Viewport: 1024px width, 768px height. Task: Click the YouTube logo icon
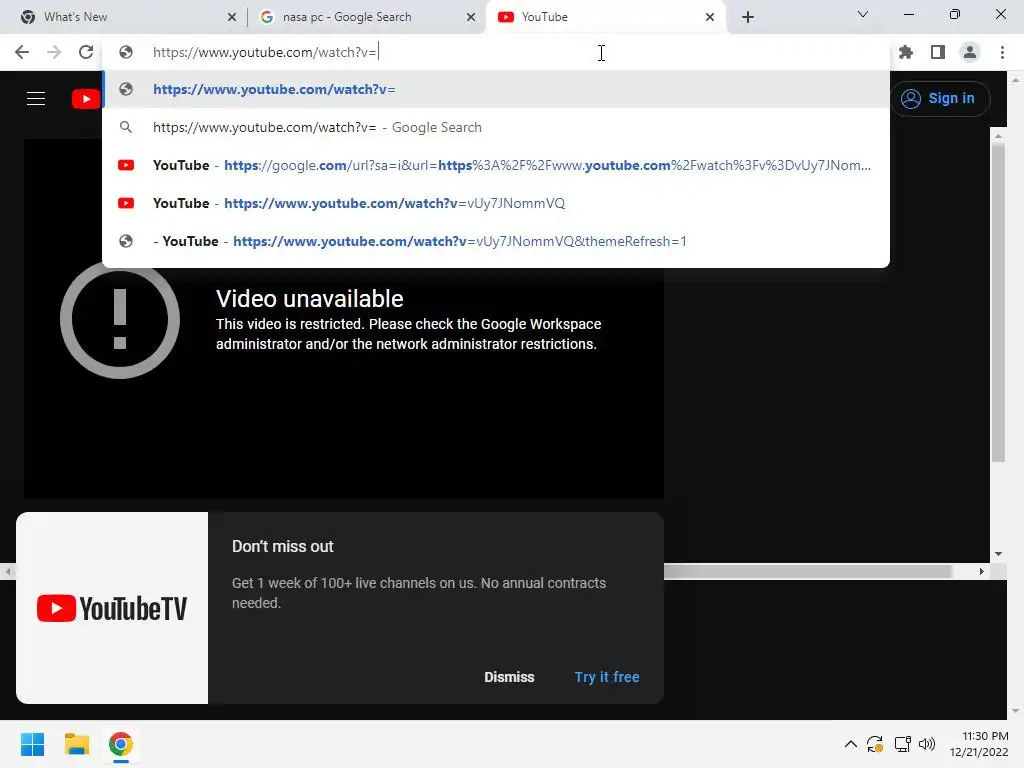(86, 99)
